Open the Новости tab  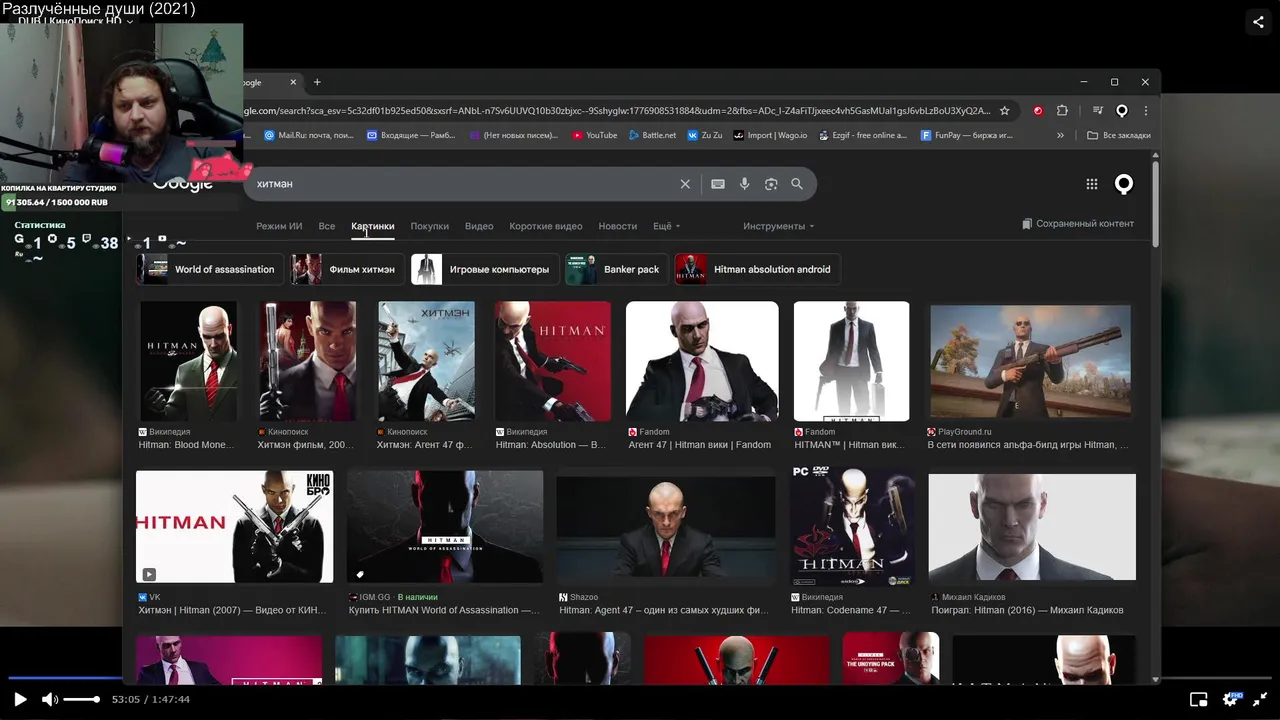pyautogui.click(x=617, y=226)
